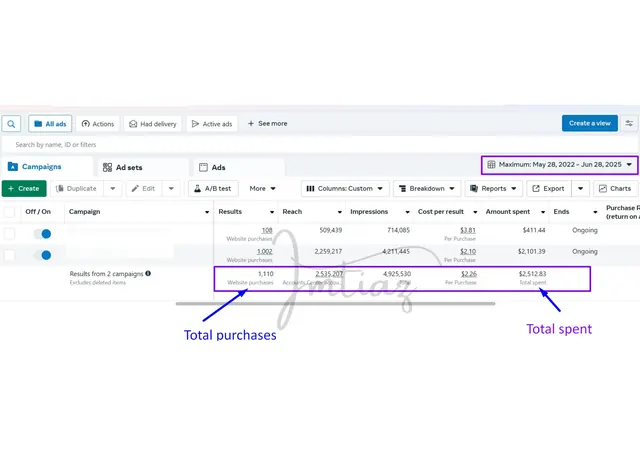Screen dimensions: 640x452
Task: Sort by the Amount spent column header
Action: click(515, 212)
